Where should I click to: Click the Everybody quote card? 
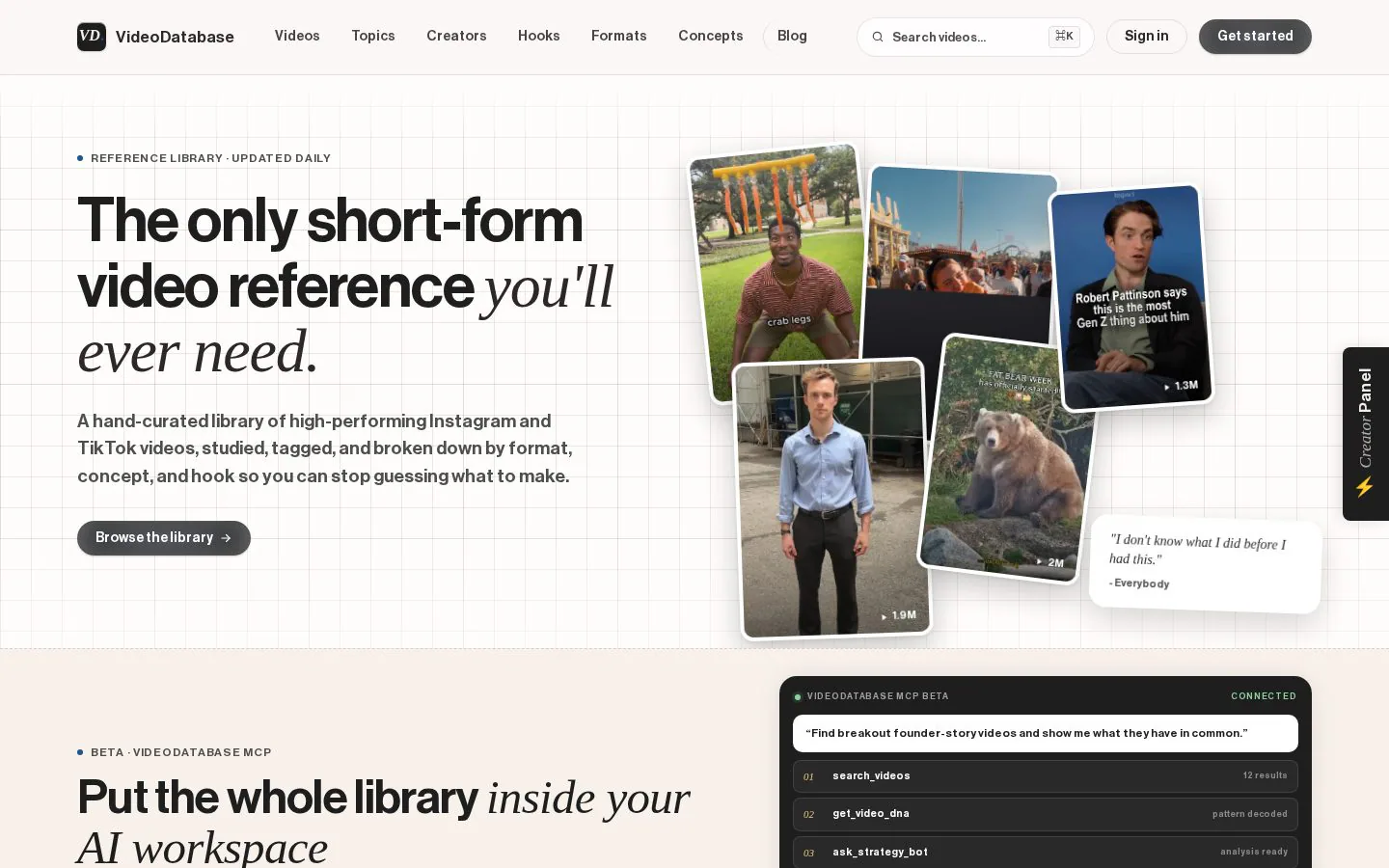tap(1205, 563)
